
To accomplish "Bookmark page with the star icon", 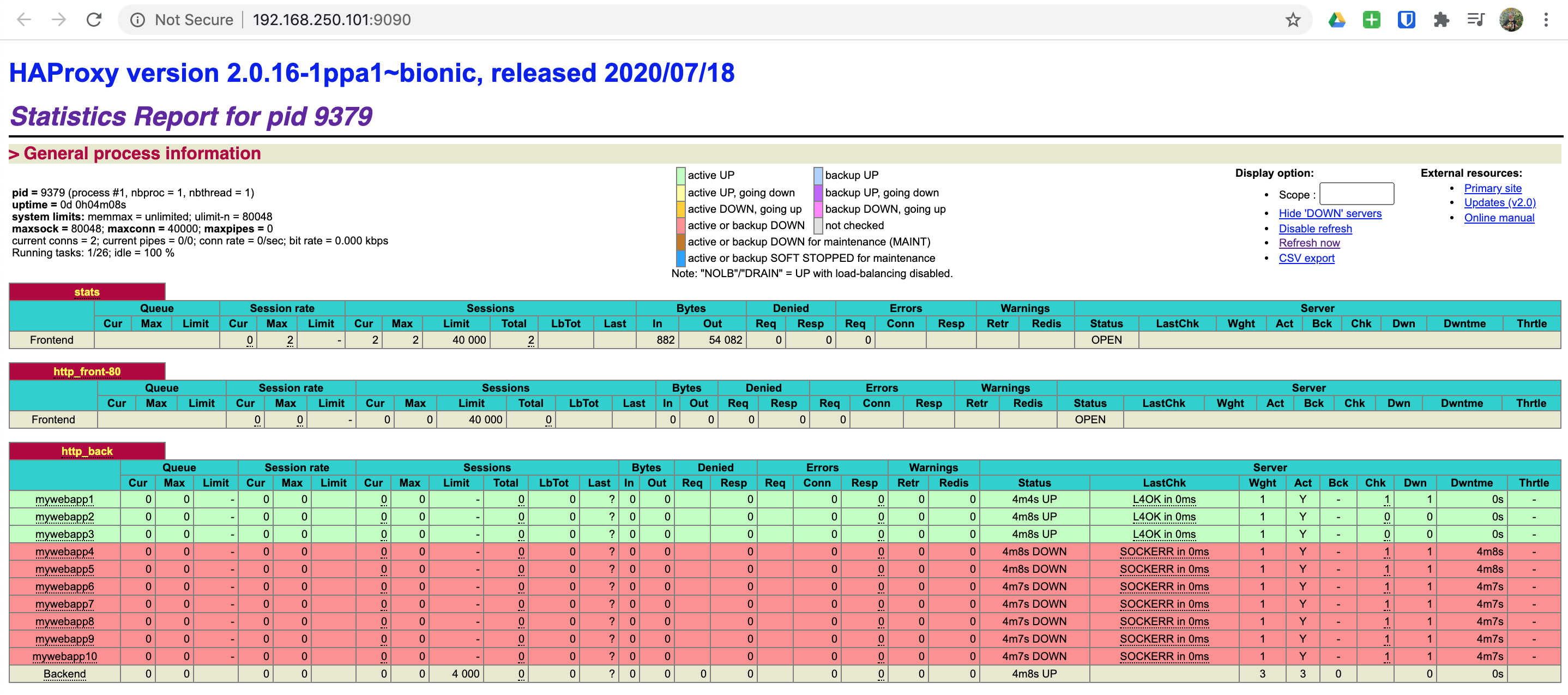I will click(1293, 20).
